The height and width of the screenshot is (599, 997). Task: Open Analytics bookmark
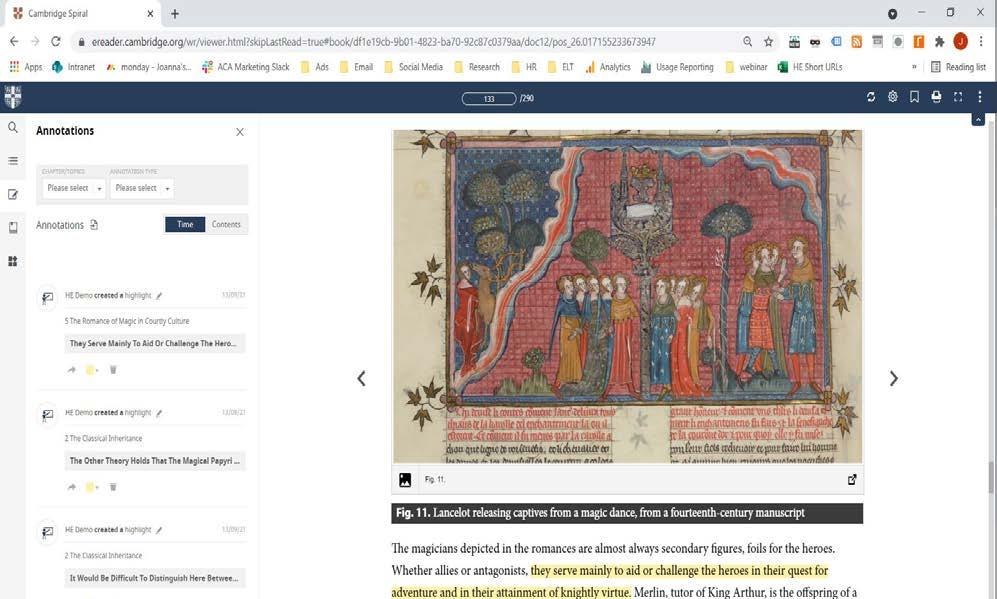click(608, 67)
